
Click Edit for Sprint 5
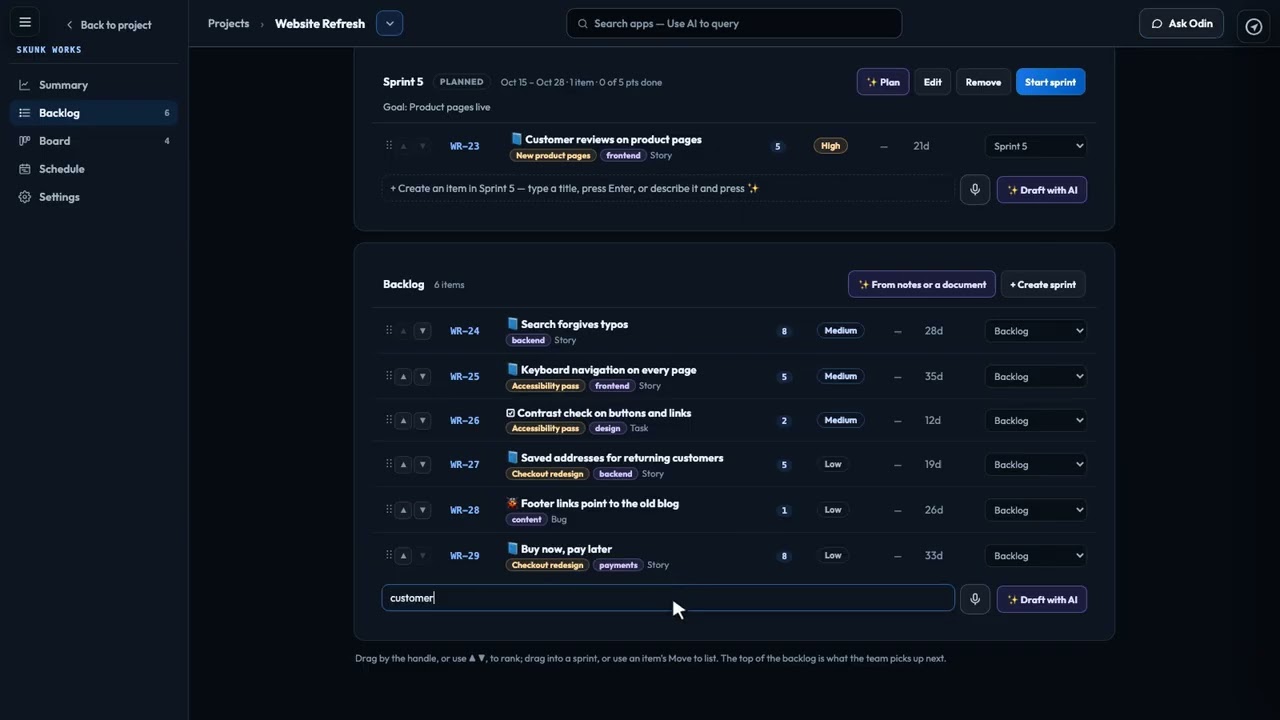[x=932, y=82]
